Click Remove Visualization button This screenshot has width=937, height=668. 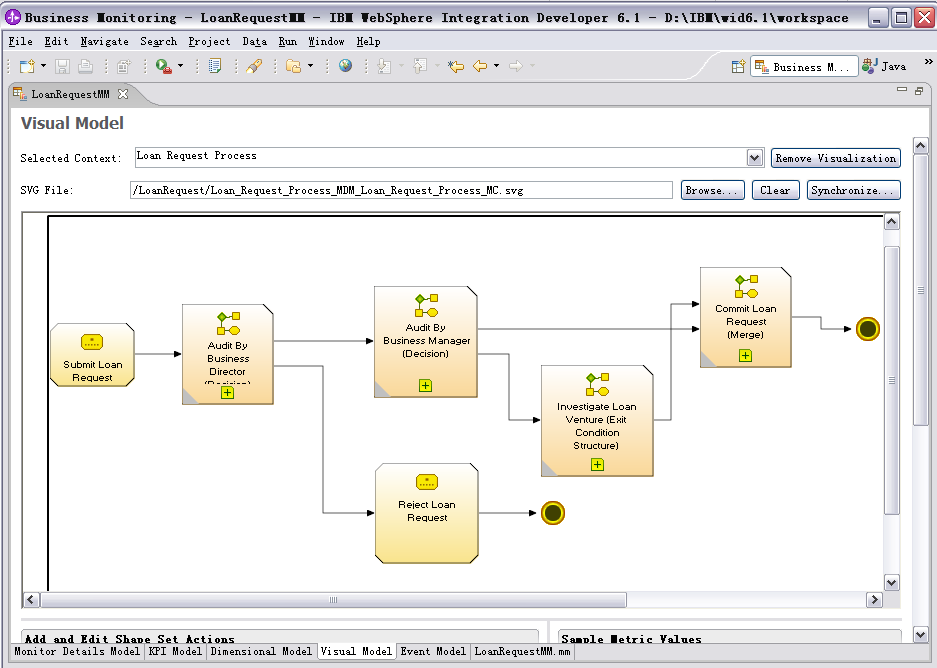(x=835, y=158)
